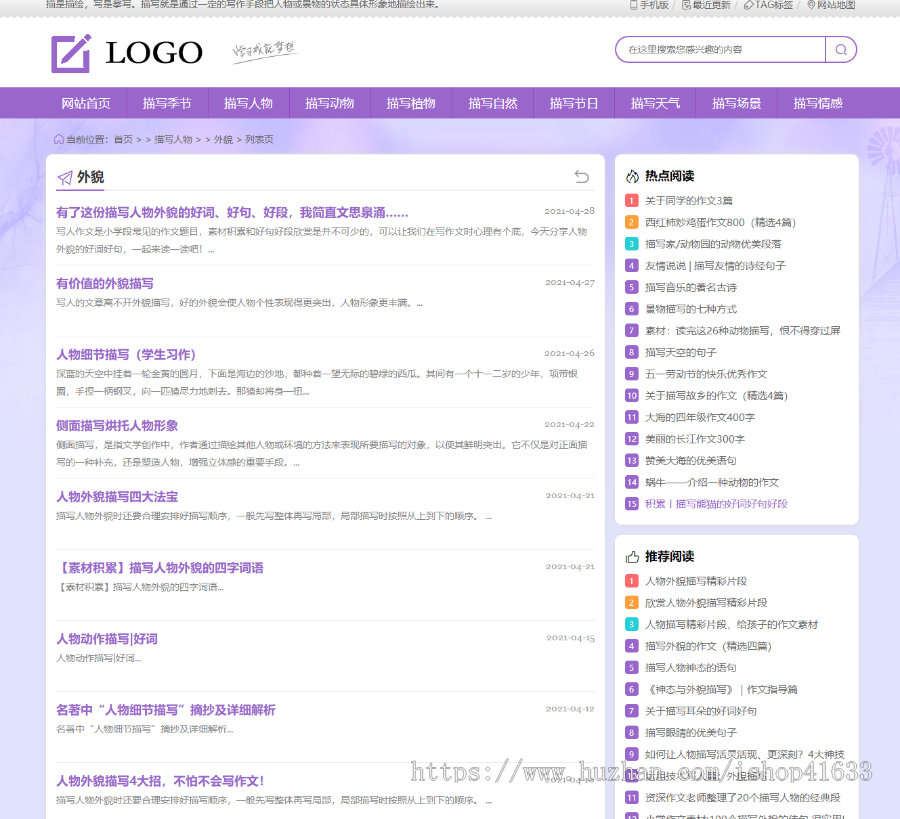This screenshot has width=900, height=819.
Task: Open the 描写情感 nav item
Action: [x=818, y=103]
